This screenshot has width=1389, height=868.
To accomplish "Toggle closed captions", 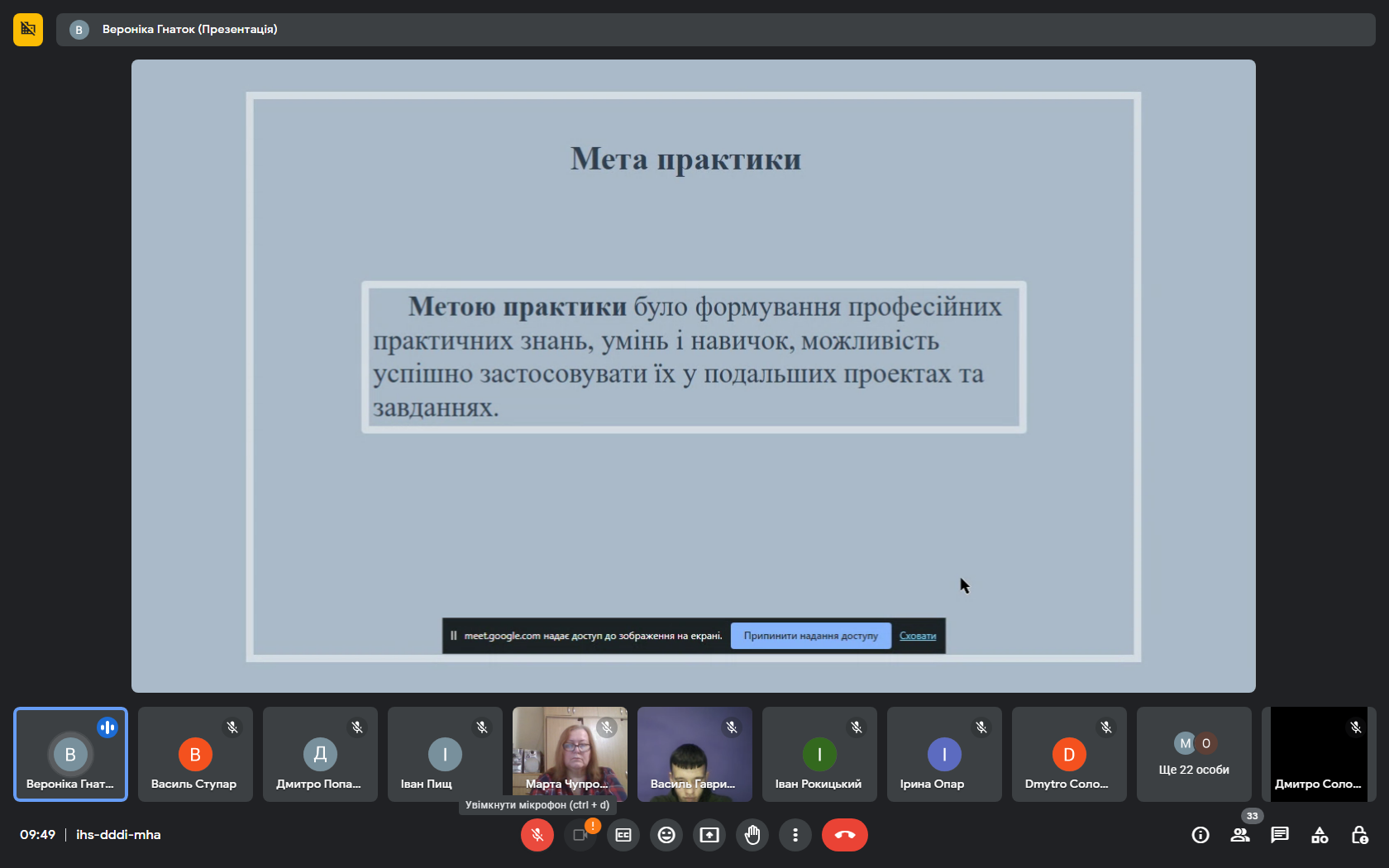I will [x=623, y=835].
